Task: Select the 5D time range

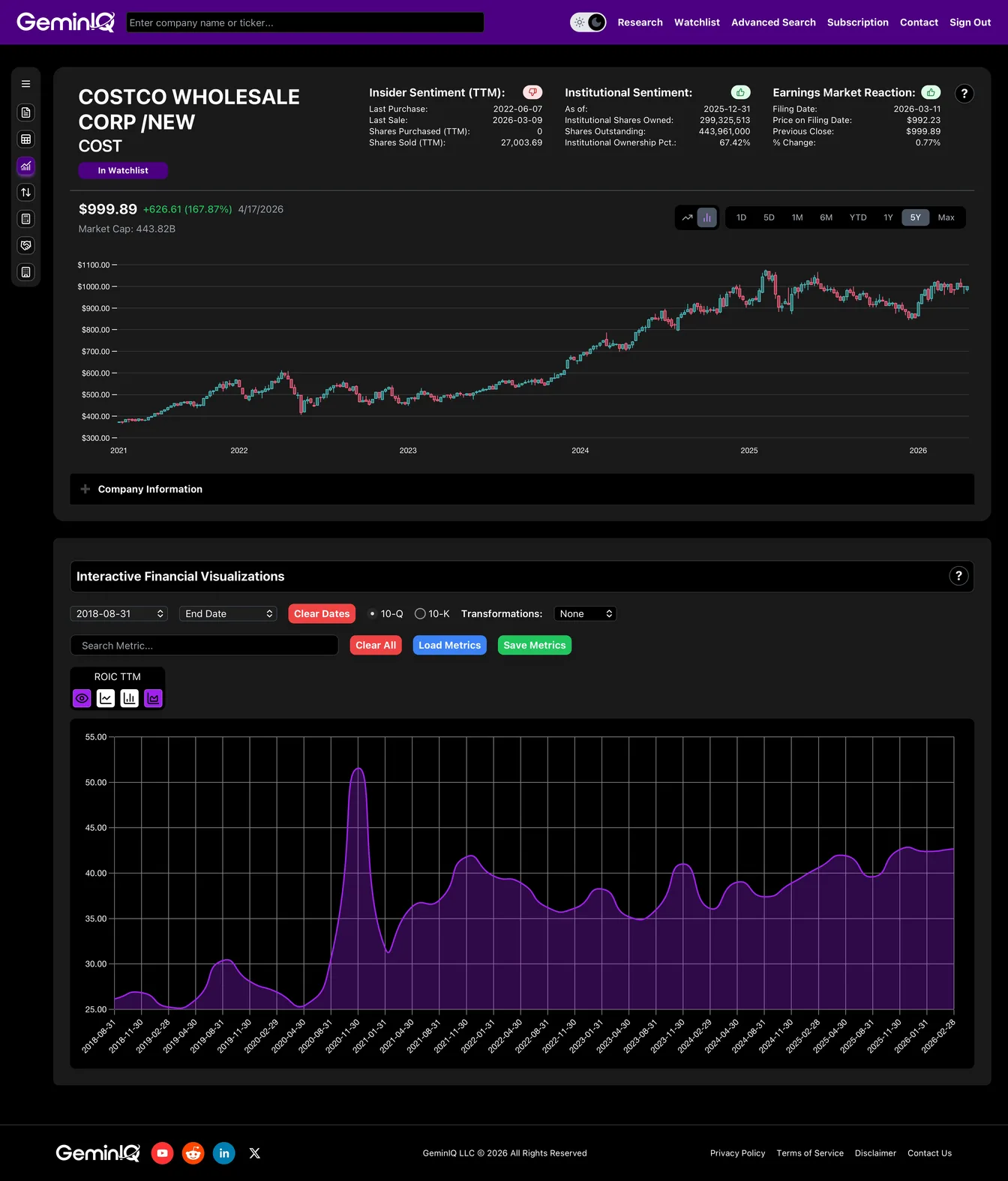Action: pyautogui.click(x=769, y=217)
